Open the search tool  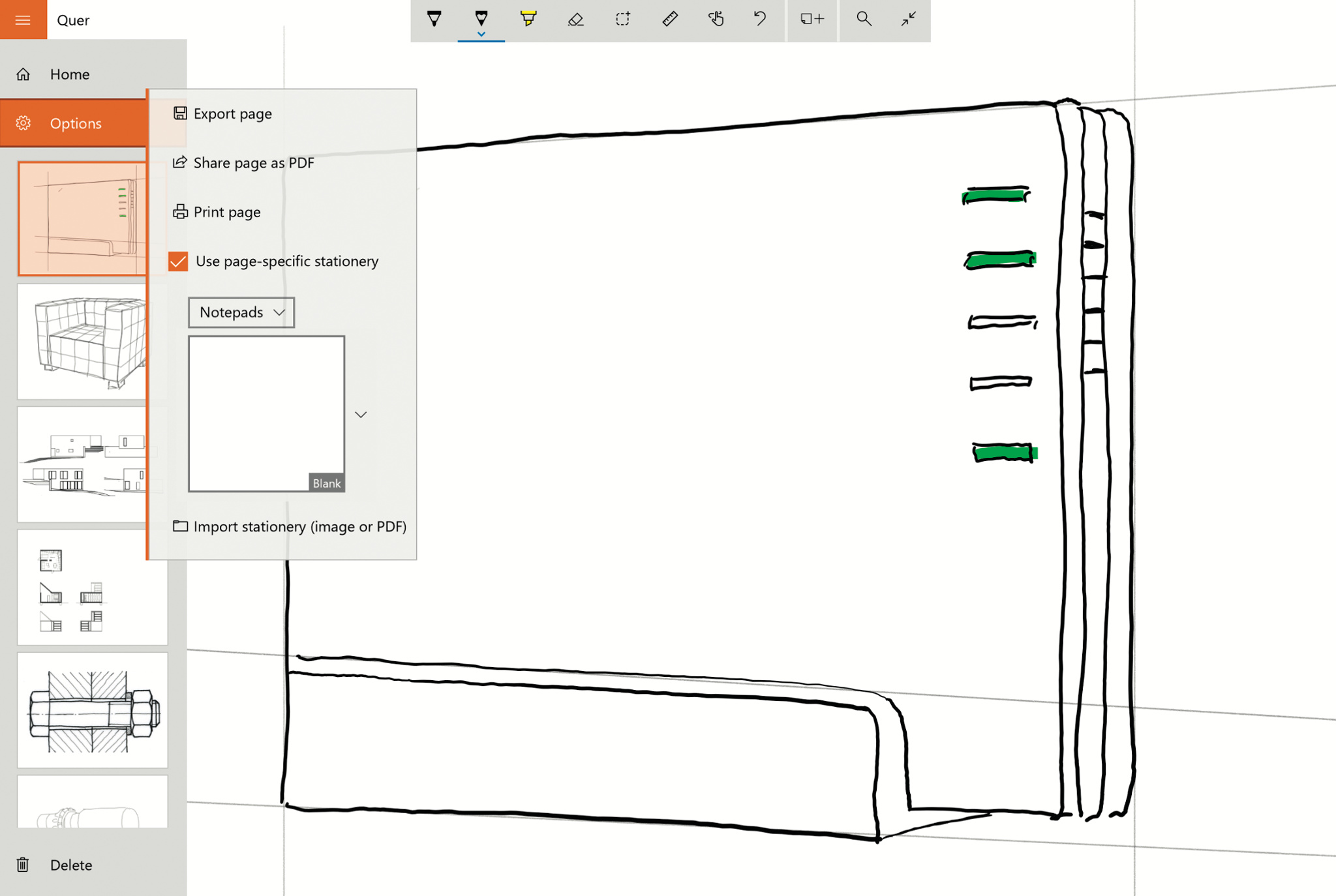(x=864, y=19)
